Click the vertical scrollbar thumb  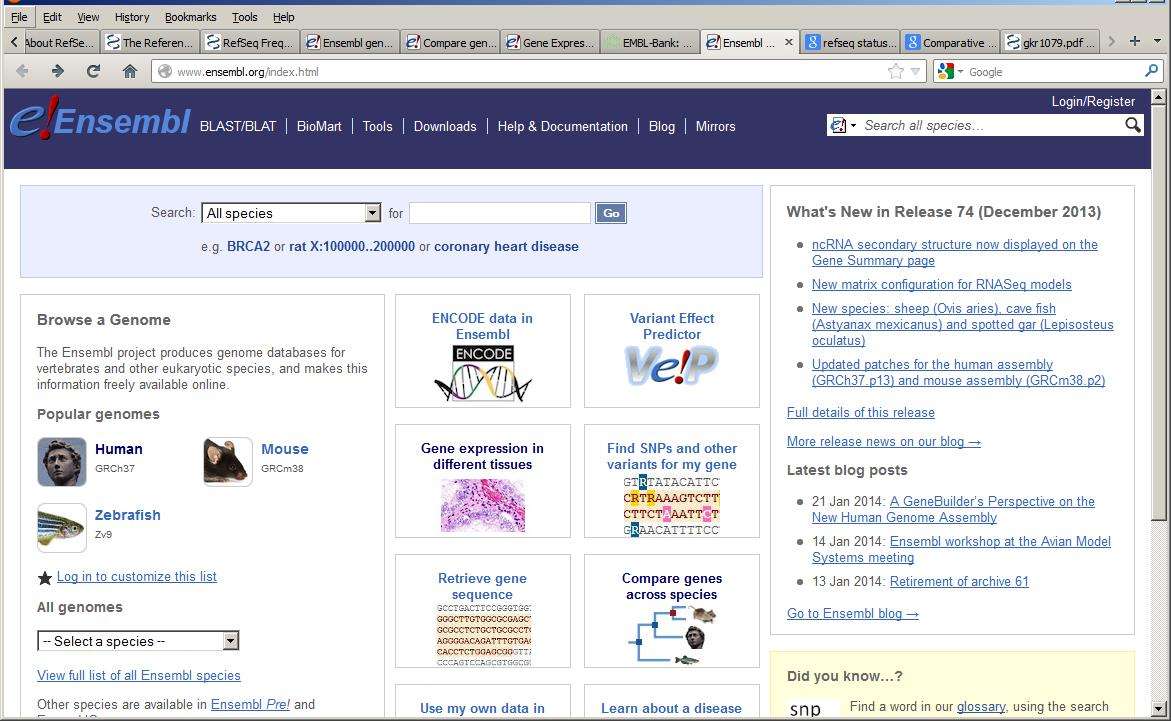1158,314
